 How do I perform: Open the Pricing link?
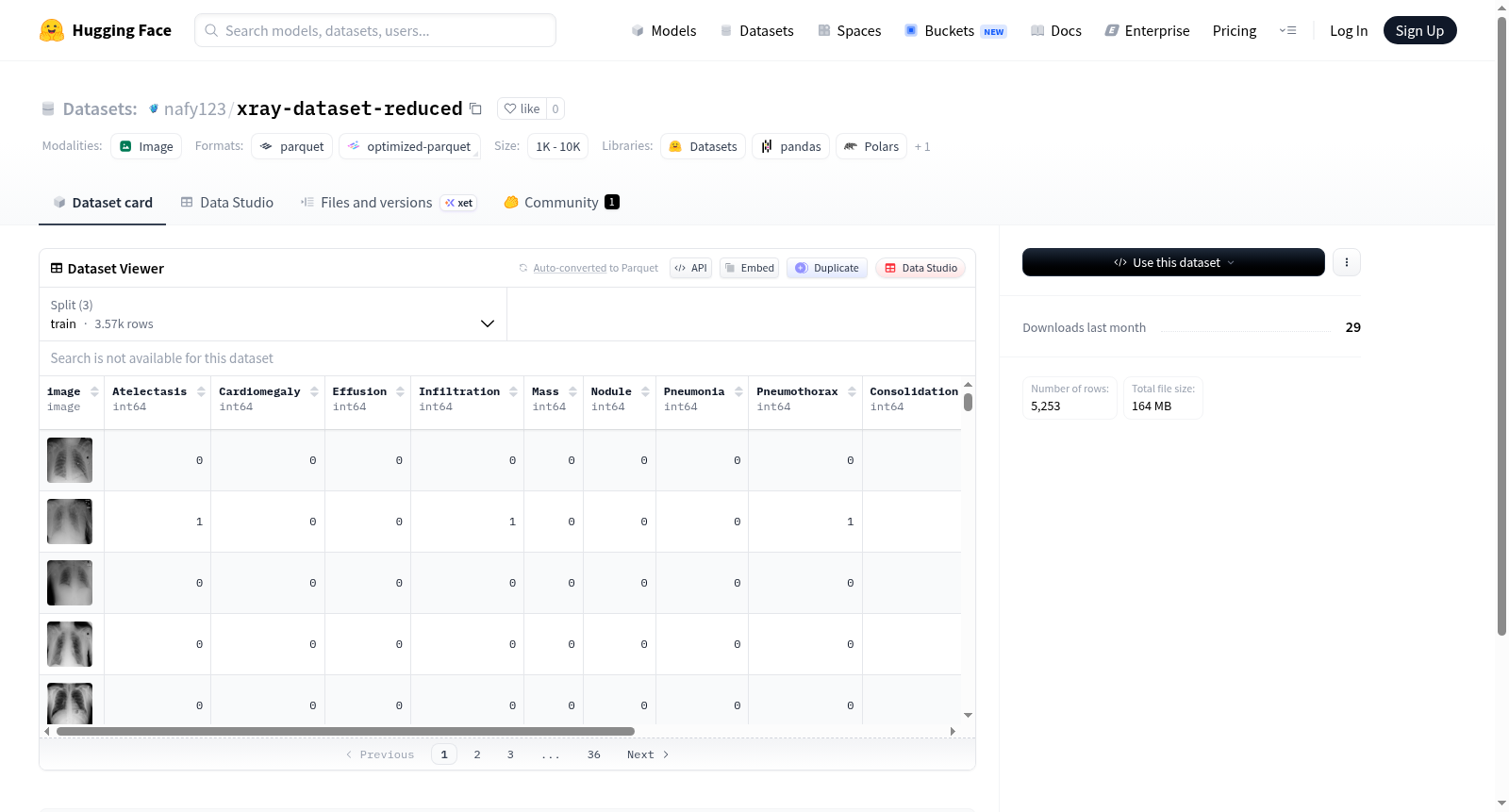(x=1235, y=31)
